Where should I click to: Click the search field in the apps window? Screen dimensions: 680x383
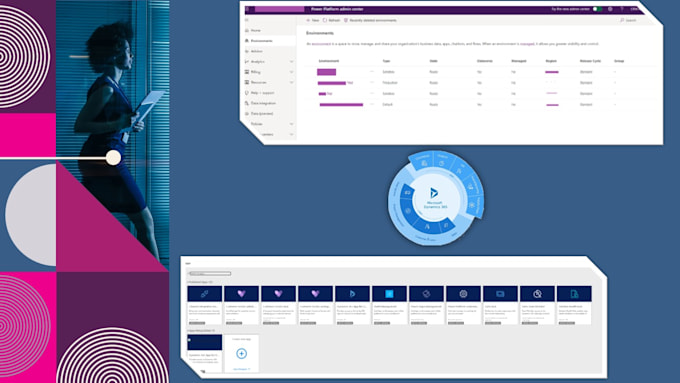coord(210,274)
